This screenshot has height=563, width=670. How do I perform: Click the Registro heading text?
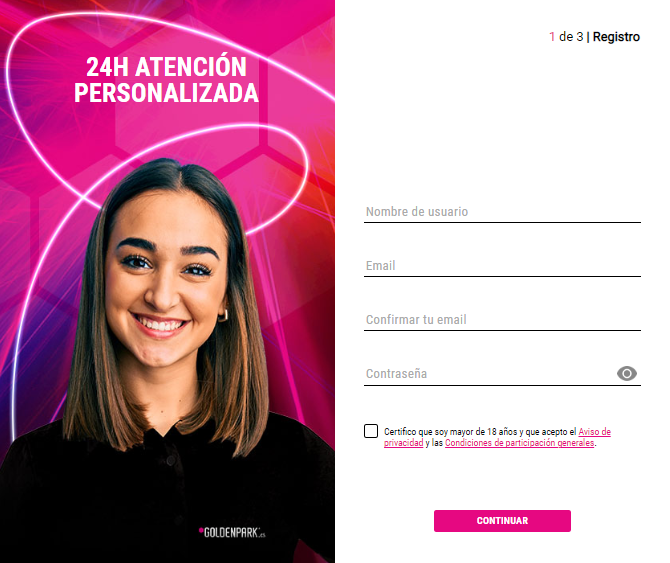pos(616,37)
